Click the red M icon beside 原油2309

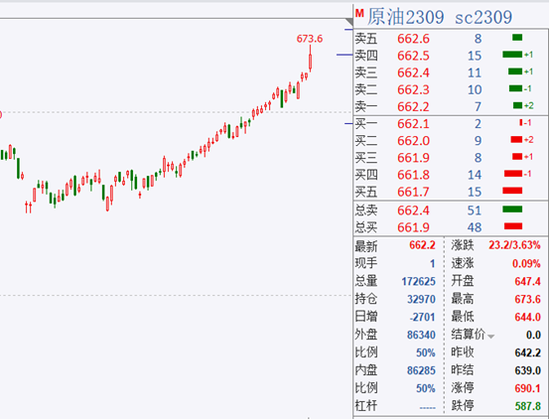pyautogui.click(x=359, y=13)
